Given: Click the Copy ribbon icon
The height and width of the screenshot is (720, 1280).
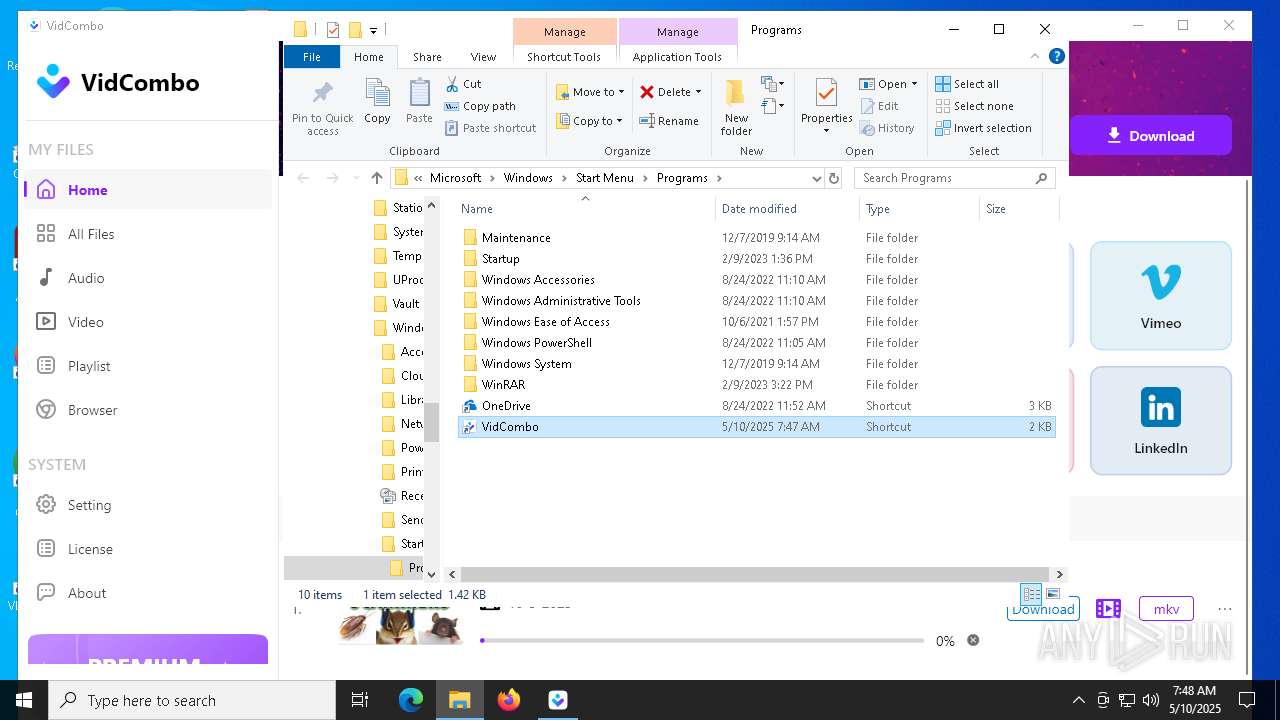Looking at the screenshot, I should (377, 102).
